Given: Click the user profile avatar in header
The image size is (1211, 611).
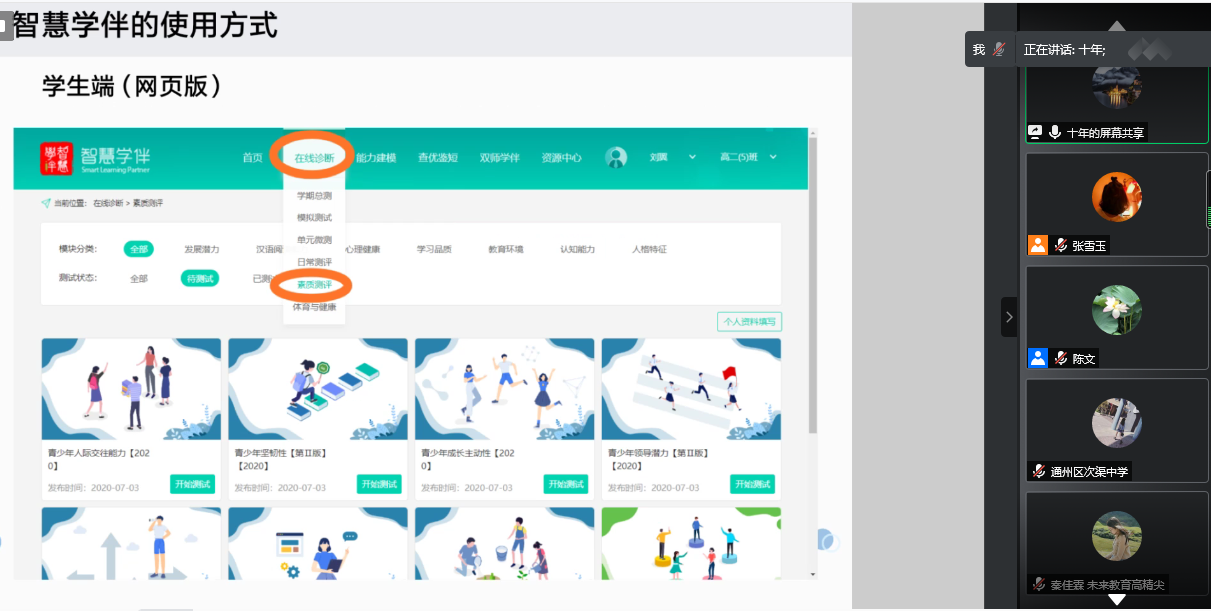Looking at the screenshot, I should (x=616, y=157).
